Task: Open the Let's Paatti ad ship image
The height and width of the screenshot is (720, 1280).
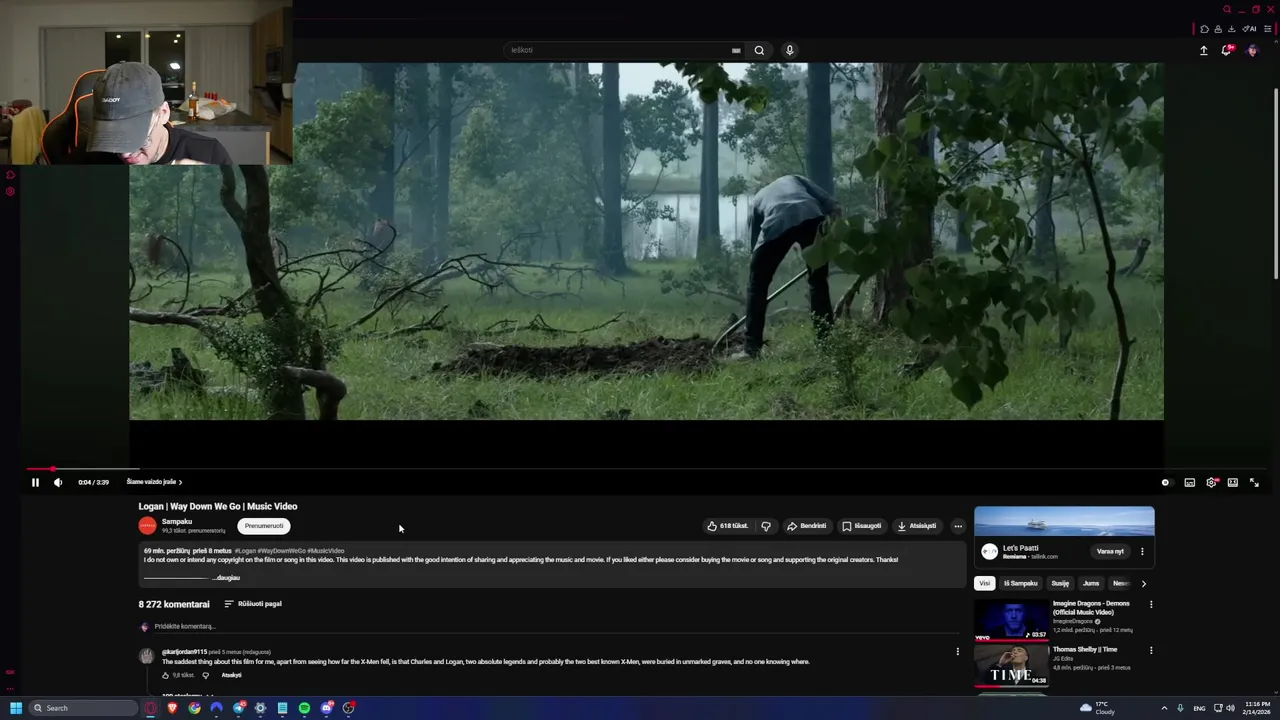Action: tap(1064, 523)
